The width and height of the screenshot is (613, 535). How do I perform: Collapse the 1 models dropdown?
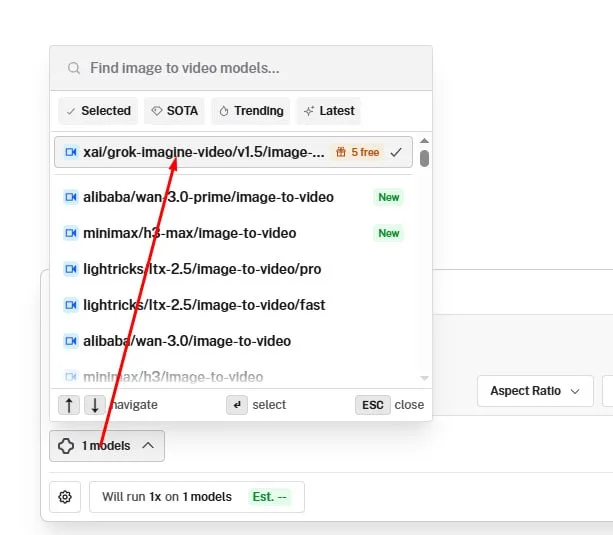pyautogui.click(x=107, y=446)
